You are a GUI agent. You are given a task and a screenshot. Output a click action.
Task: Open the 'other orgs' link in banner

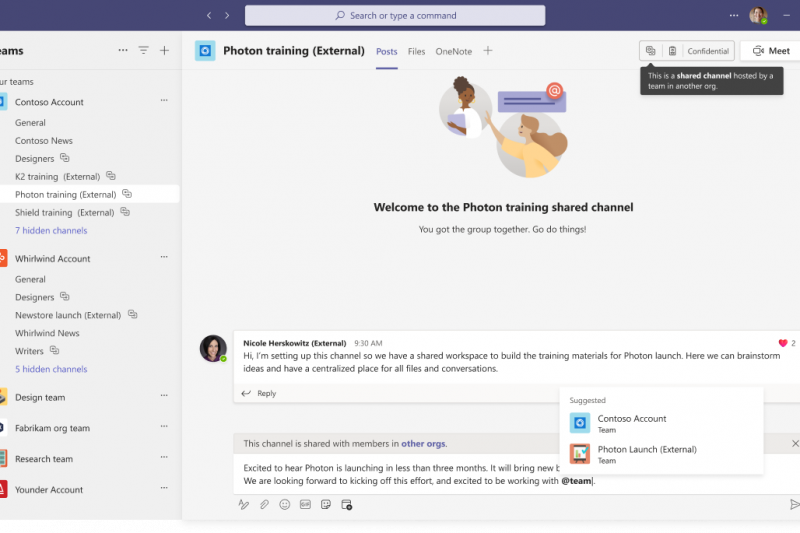coord(423,444)
